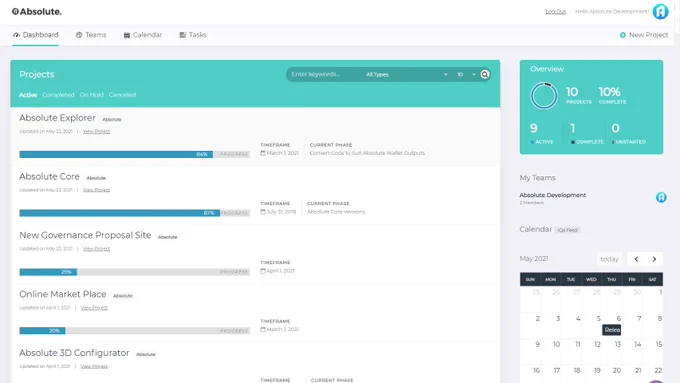Click the iCal Feed badge

568,230
